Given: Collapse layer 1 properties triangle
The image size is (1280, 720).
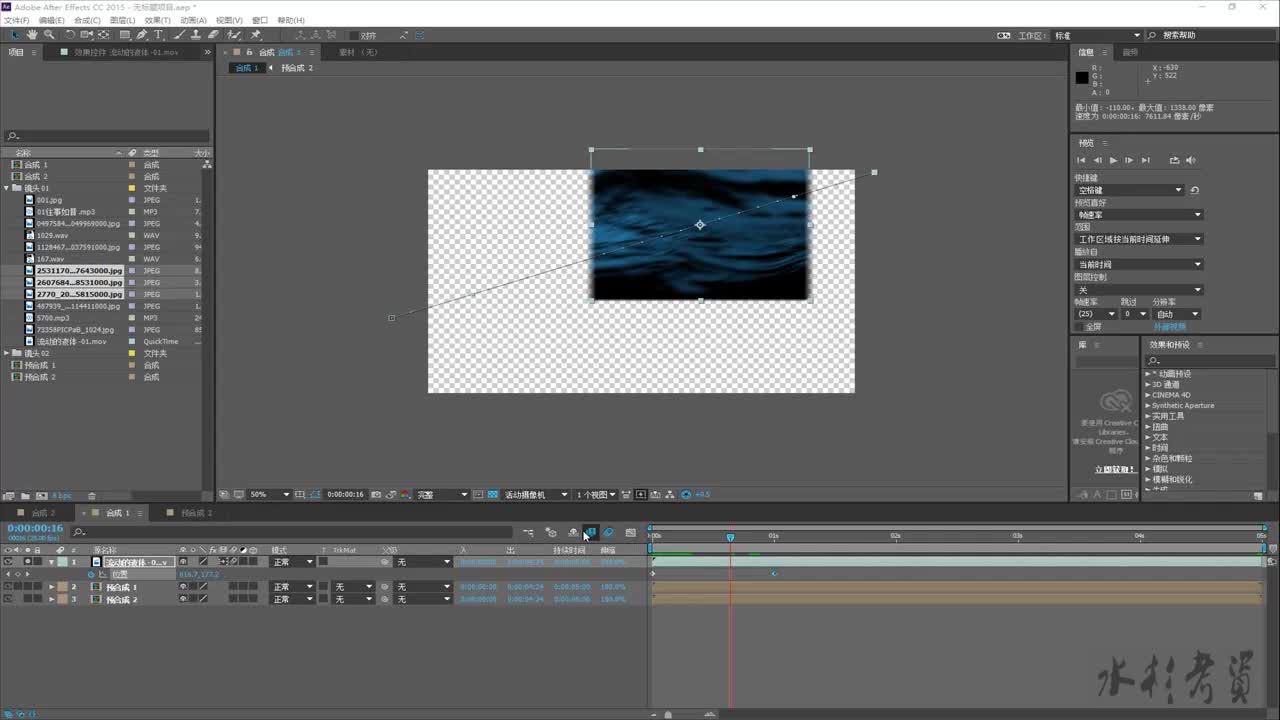Looking at the screenshot, I should tap(51, 562).
